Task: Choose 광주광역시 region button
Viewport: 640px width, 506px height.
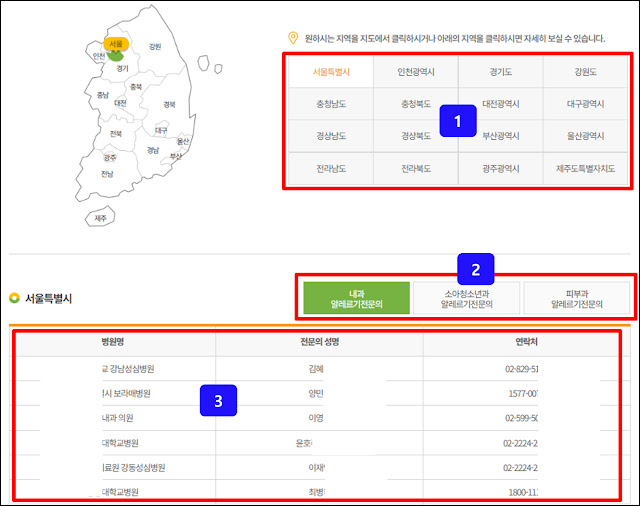Action: [x=501, y=169]
